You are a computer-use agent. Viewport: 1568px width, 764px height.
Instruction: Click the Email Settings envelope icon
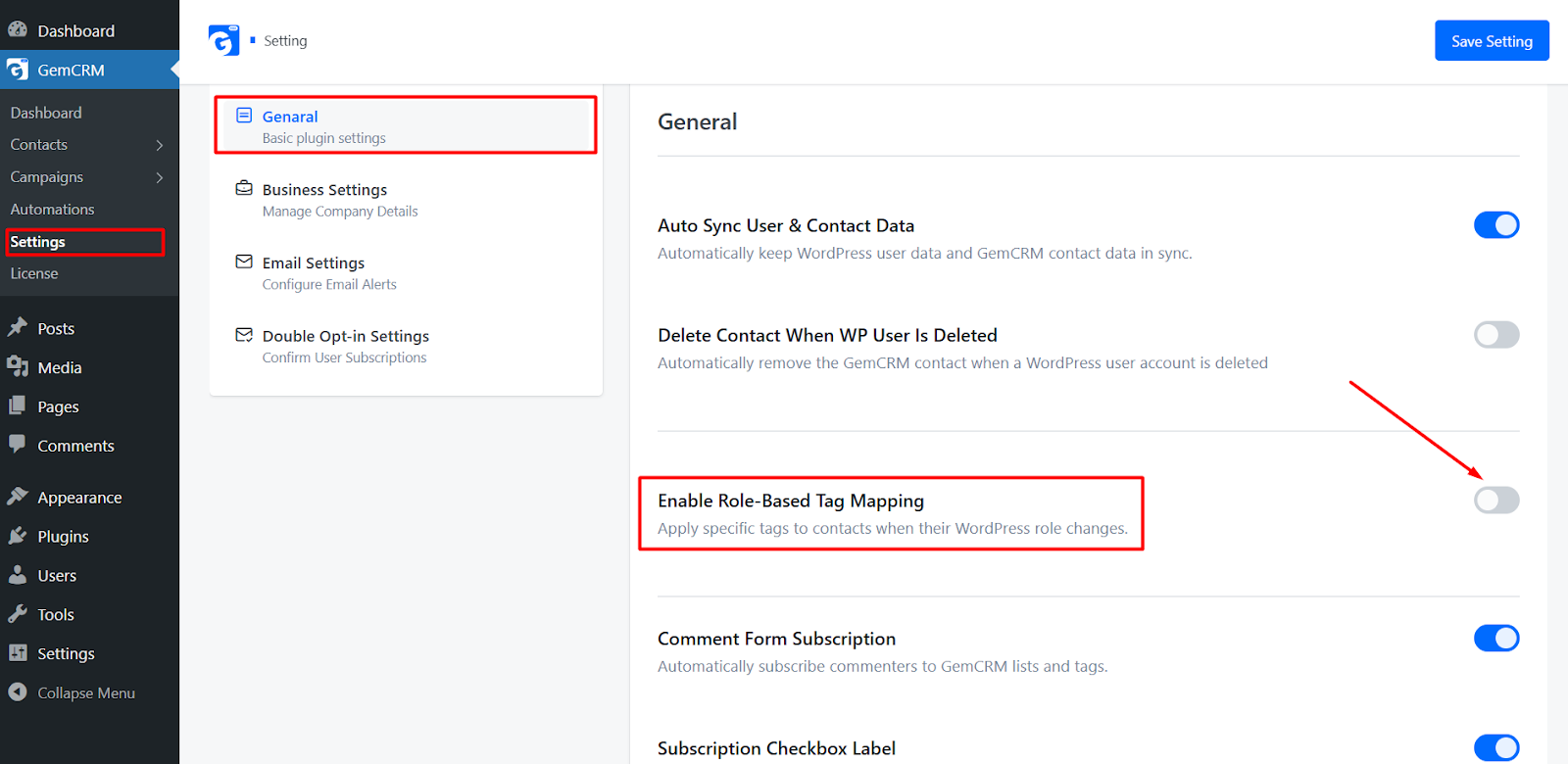pyautogui.click(x=244, y=262)
